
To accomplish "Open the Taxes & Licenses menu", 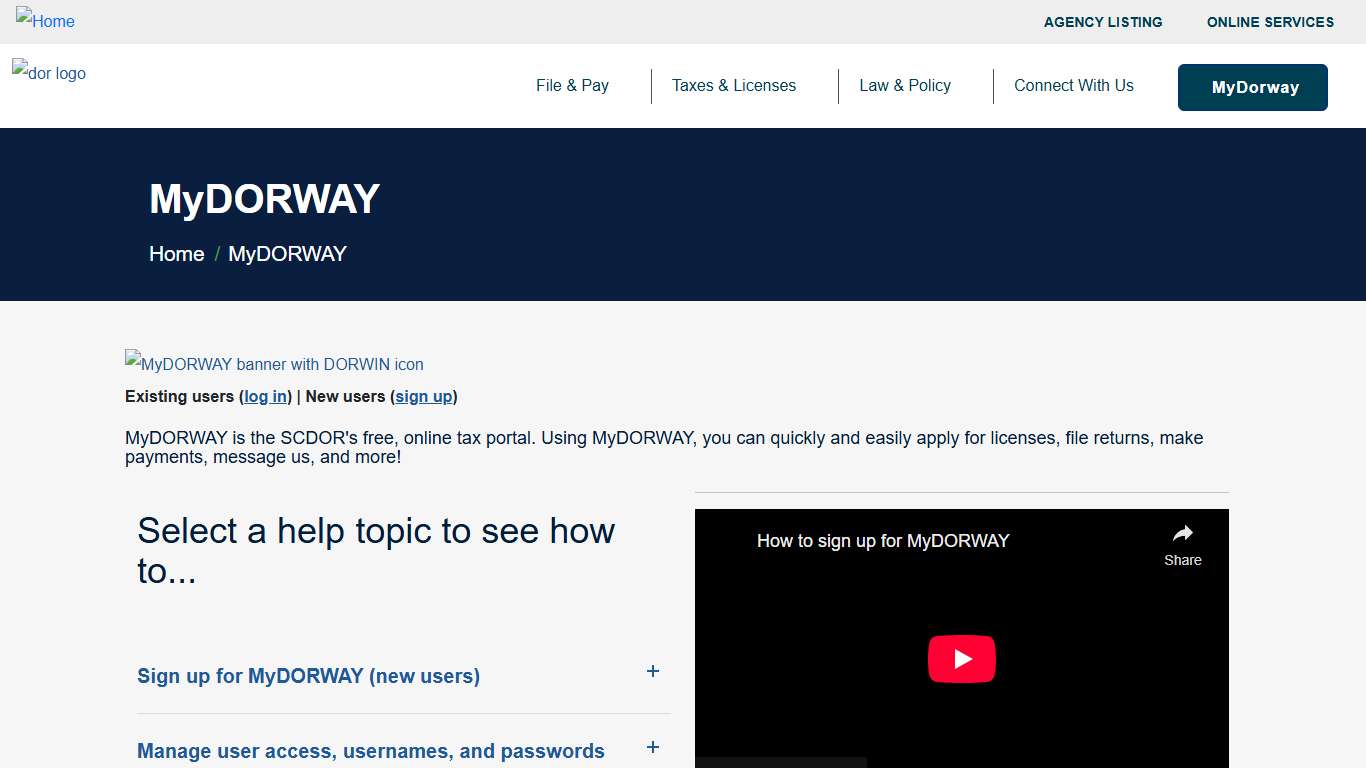I will [x=734, y=86].
